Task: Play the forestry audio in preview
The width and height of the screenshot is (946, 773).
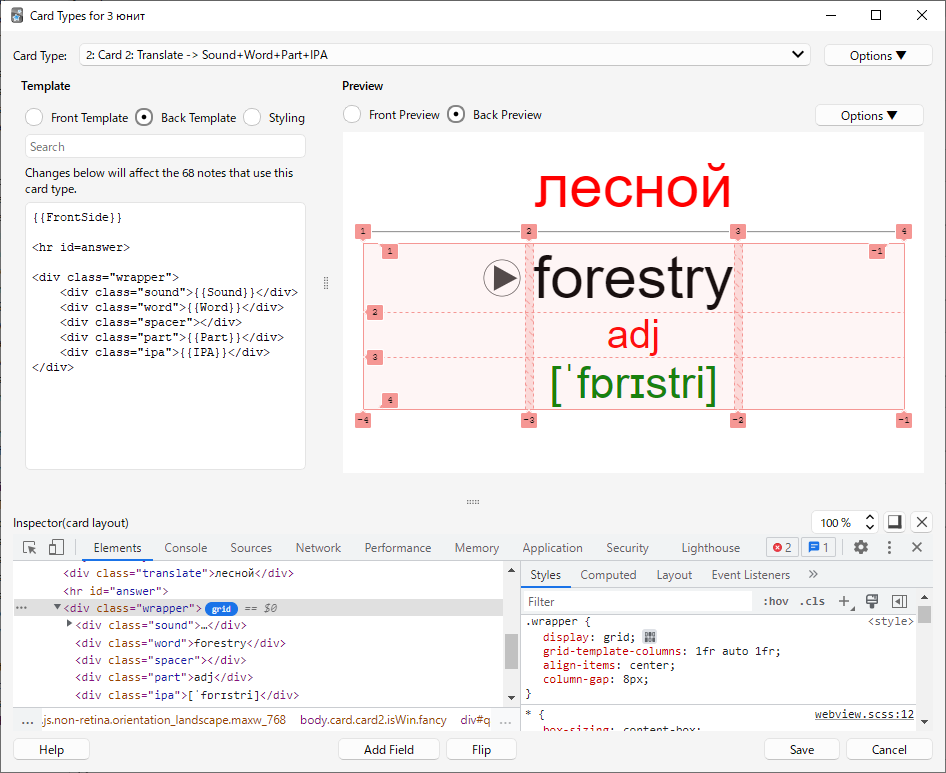Action: (502, 278)
